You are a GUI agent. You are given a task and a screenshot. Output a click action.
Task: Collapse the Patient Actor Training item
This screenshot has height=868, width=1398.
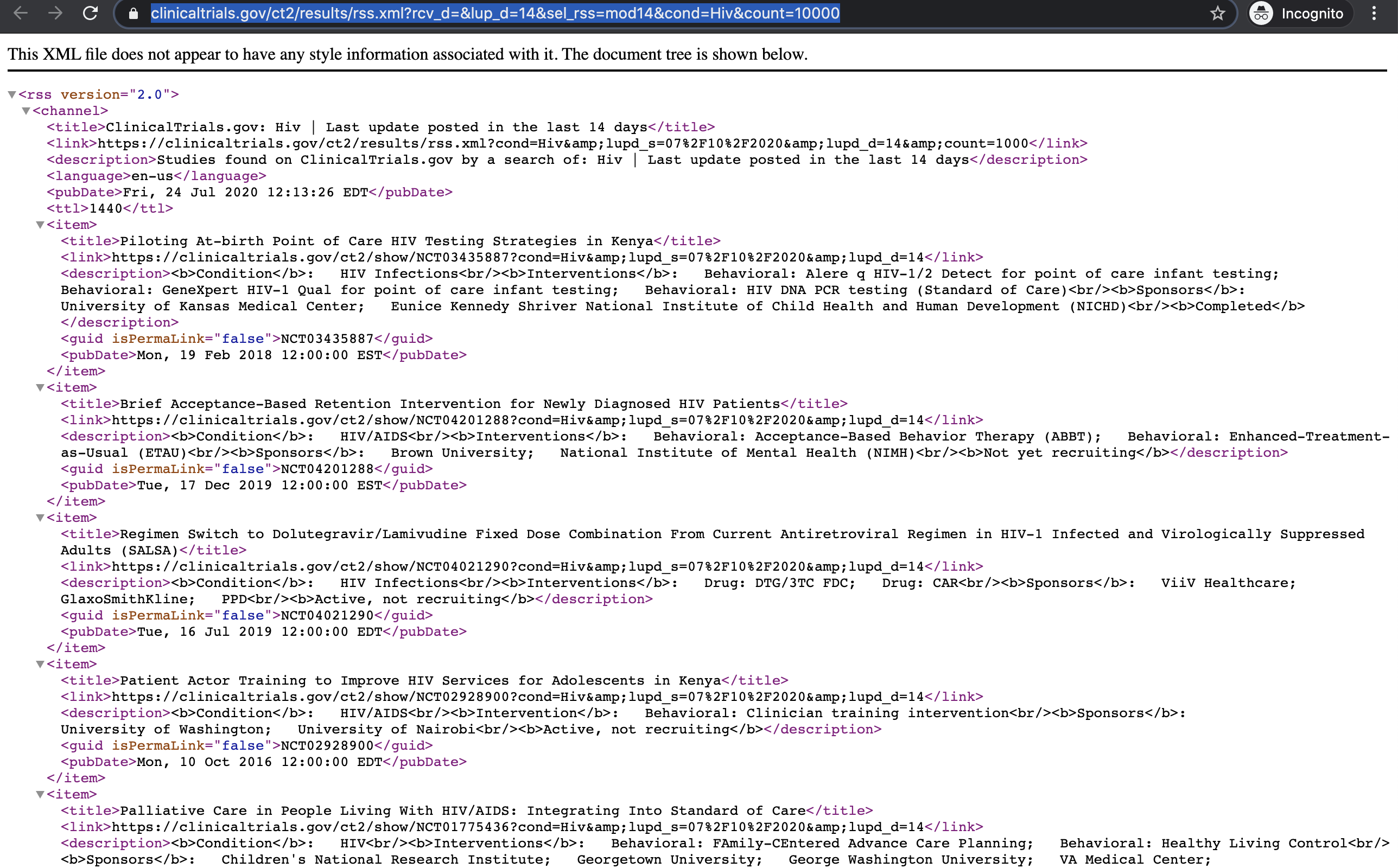coord(40,664)
